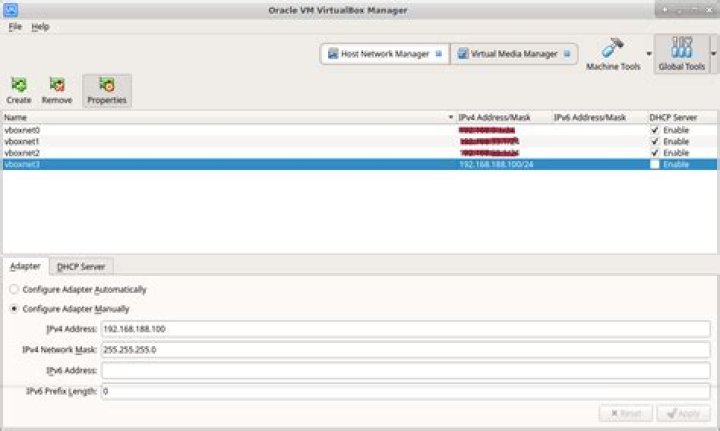Click the IPv6 Address field
Viewport: 720px width, 431px height.
(x=405, y=370)
